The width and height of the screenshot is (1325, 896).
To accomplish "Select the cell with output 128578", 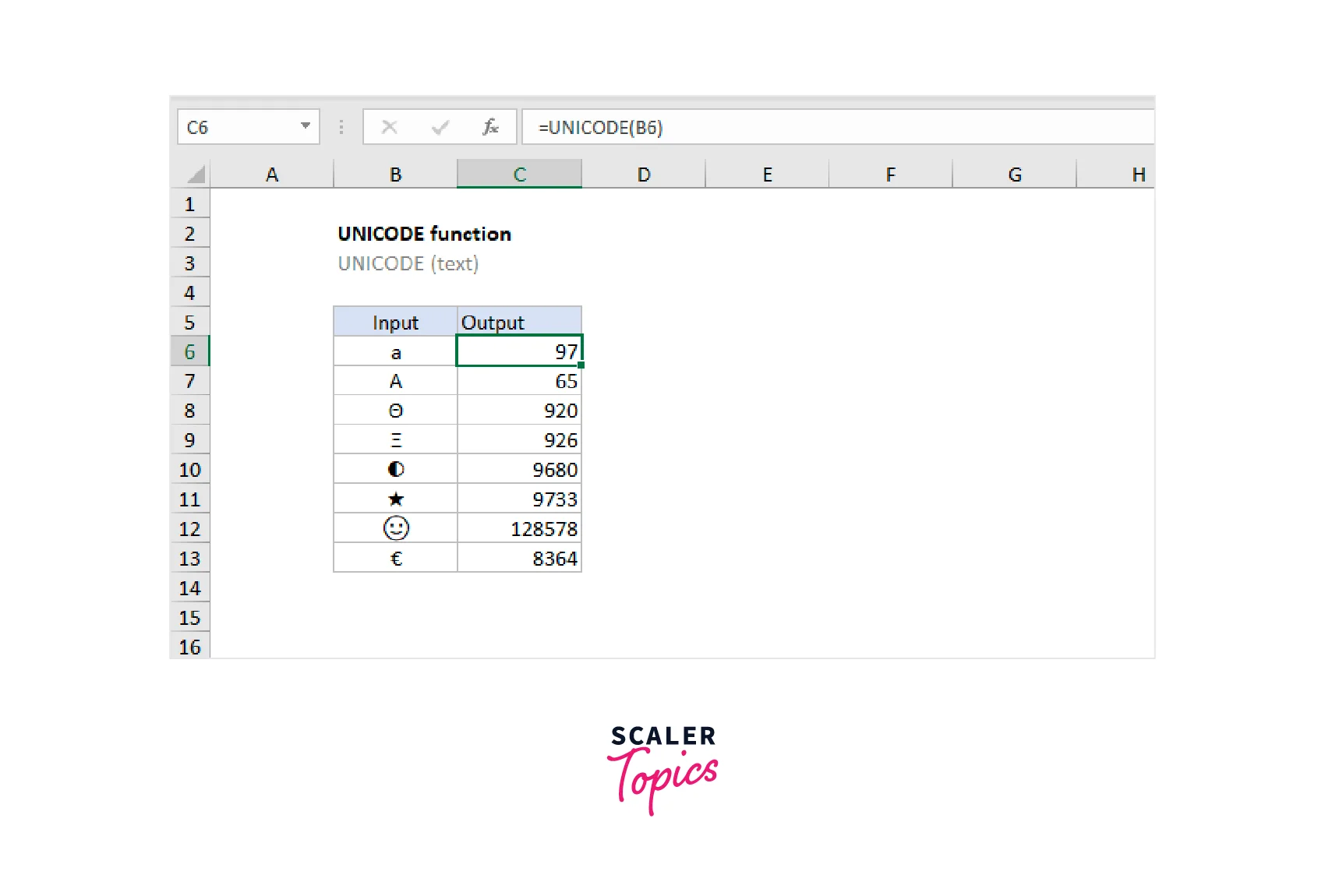I will click(x=519, y=529).
